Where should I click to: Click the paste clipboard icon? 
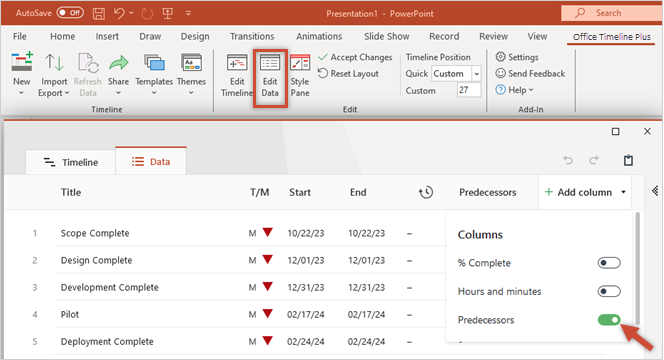coord(628,160)
